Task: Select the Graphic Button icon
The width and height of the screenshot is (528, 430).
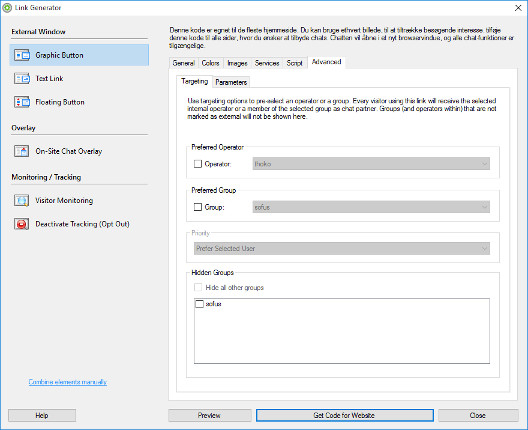Action: point(22,55)
